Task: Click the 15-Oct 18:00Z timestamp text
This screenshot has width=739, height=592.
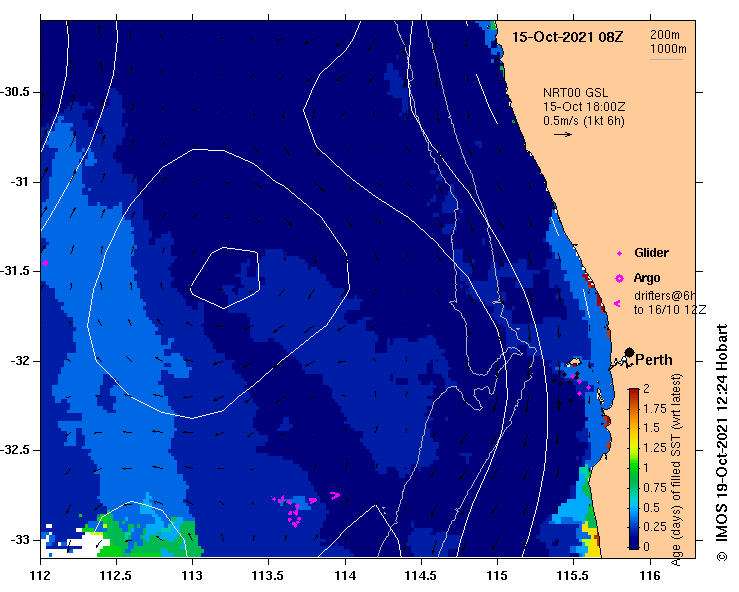Action: click(x=584, y=107)
